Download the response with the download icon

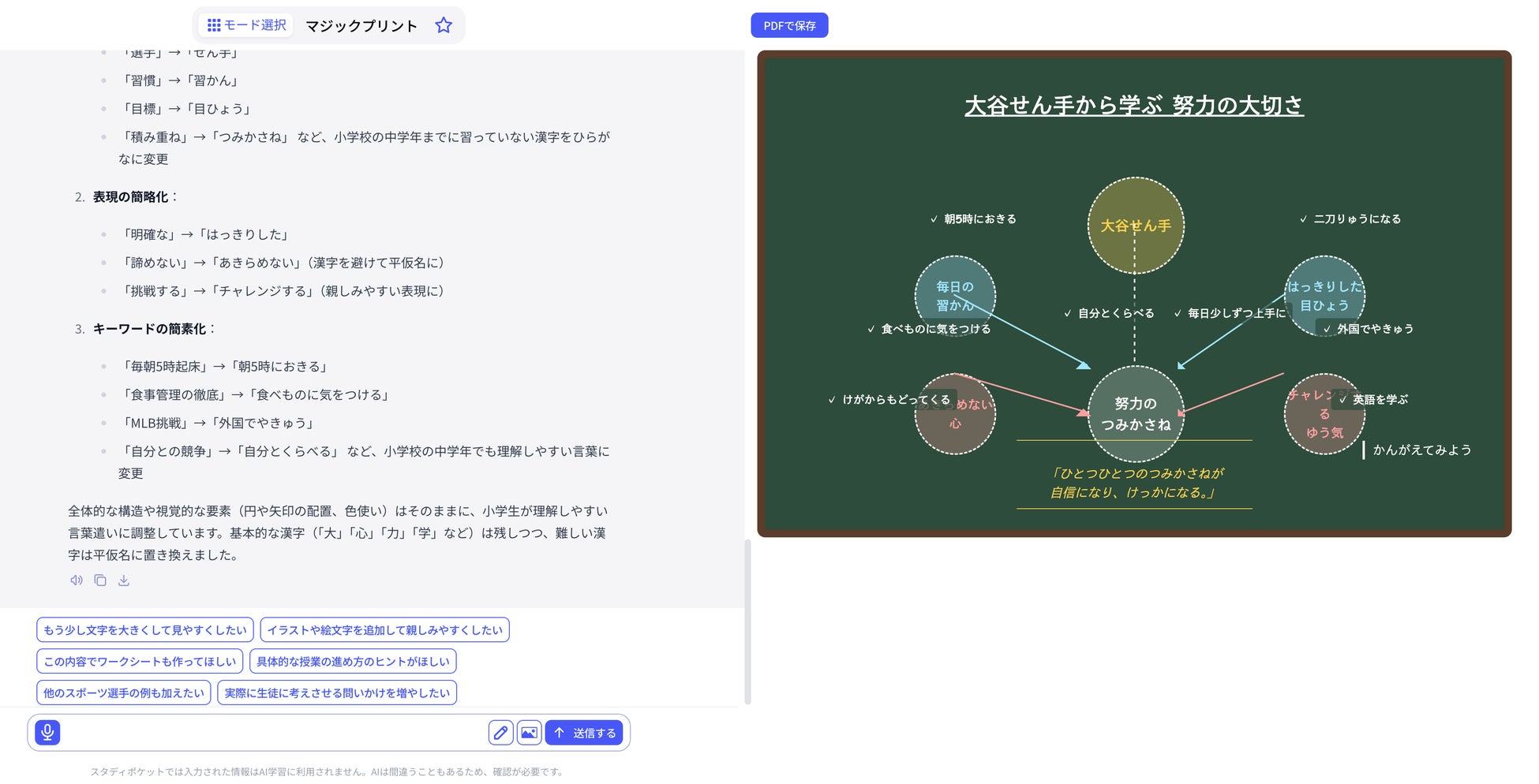pos(124,581)
